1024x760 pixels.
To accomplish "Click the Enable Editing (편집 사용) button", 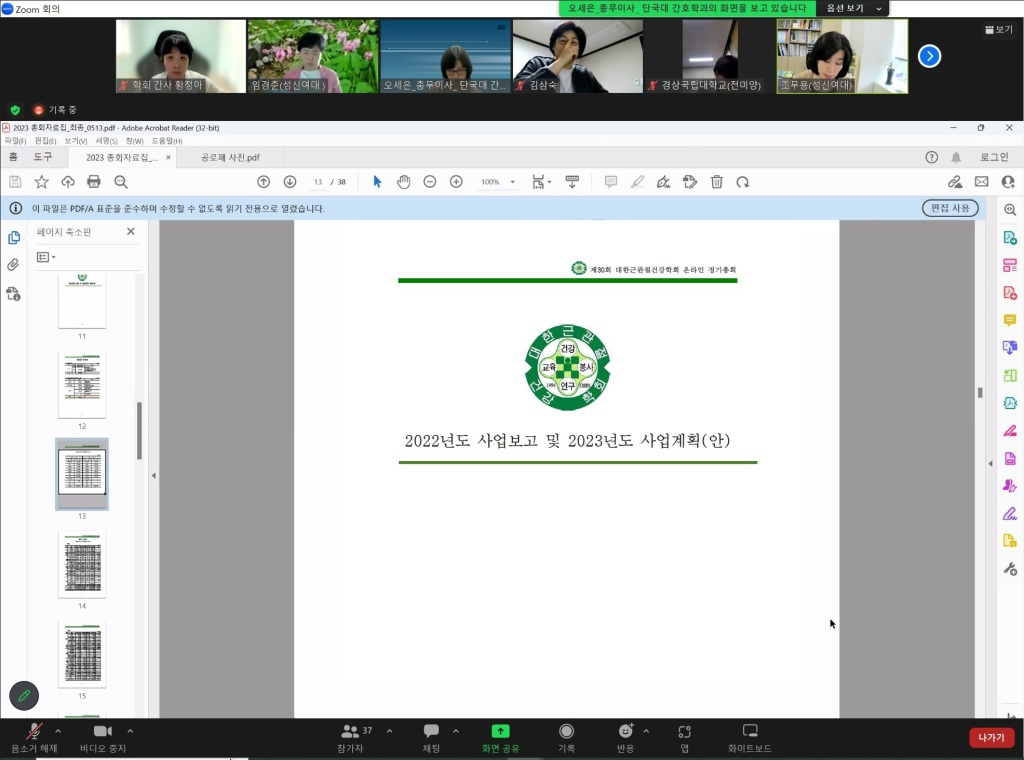I will [x=950, y=208].
